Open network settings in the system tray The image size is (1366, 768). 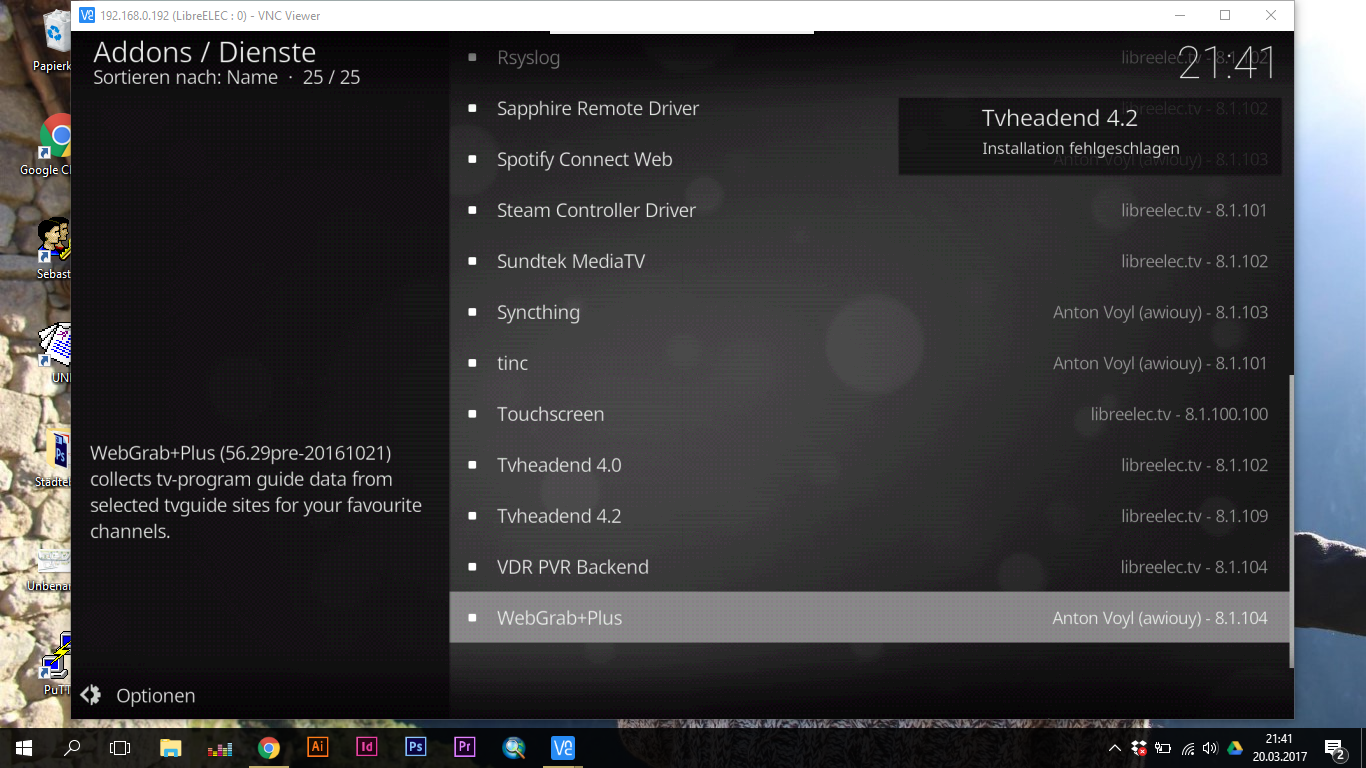tap(1187, 747)
